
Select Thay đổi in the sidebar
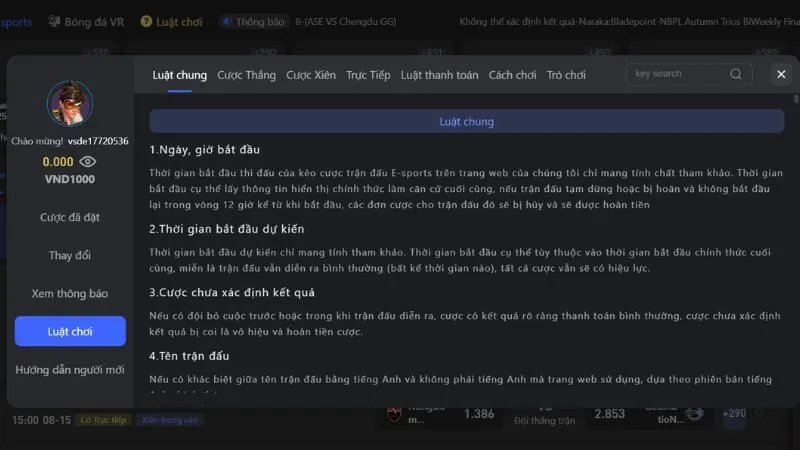click(x=70, y=255)
